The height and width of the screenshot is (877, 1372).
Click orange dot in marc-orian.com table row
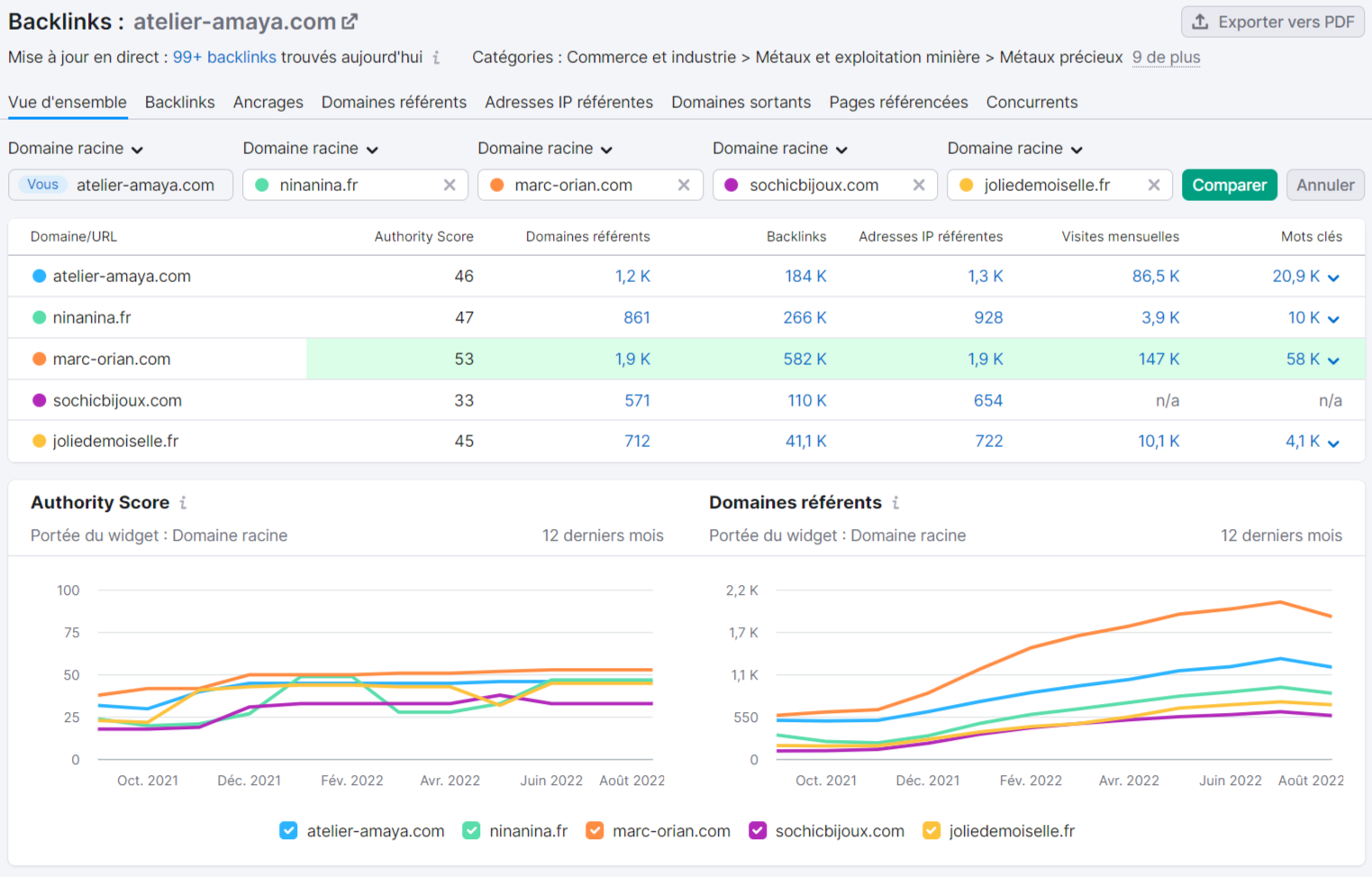pos(40,359)
